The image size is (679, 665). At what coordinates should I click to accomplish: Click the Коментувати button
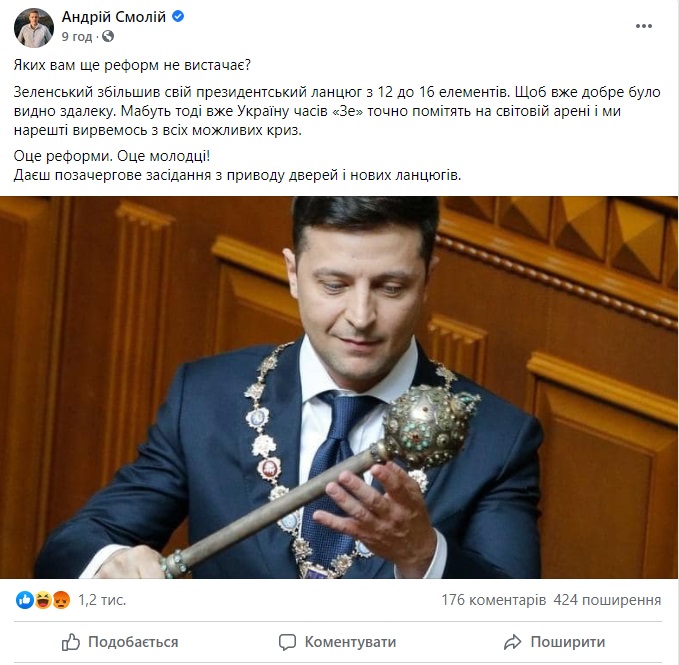coord(337,642)
